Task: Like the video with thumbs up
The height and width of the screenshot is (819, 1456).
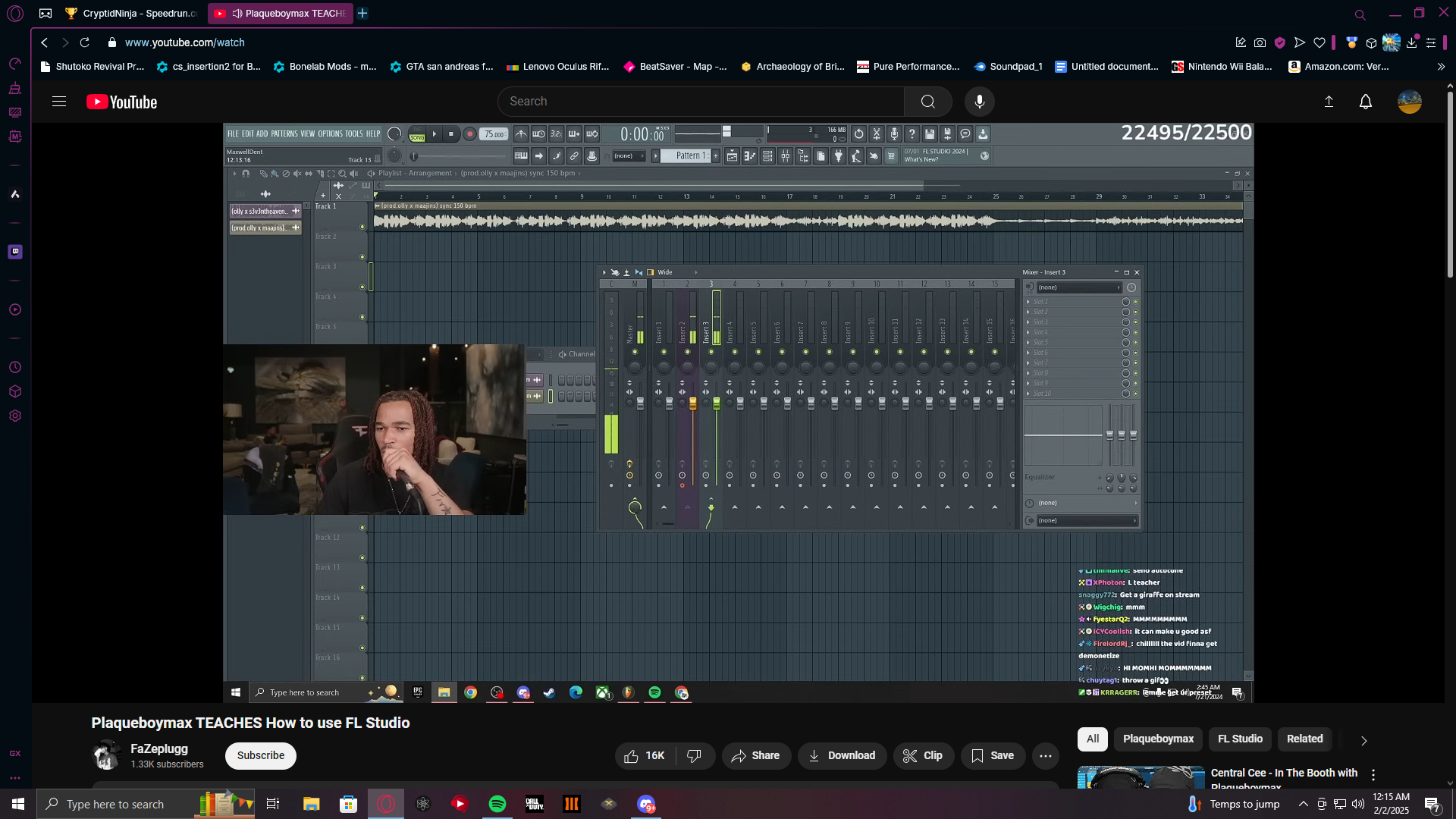Action: tap(644, 756)
